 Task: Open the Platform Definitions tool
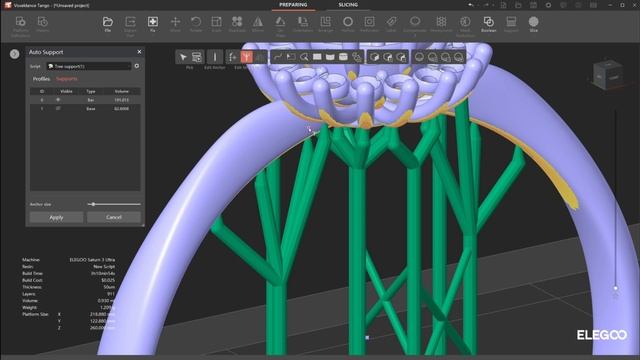click(x=20, y=25)
